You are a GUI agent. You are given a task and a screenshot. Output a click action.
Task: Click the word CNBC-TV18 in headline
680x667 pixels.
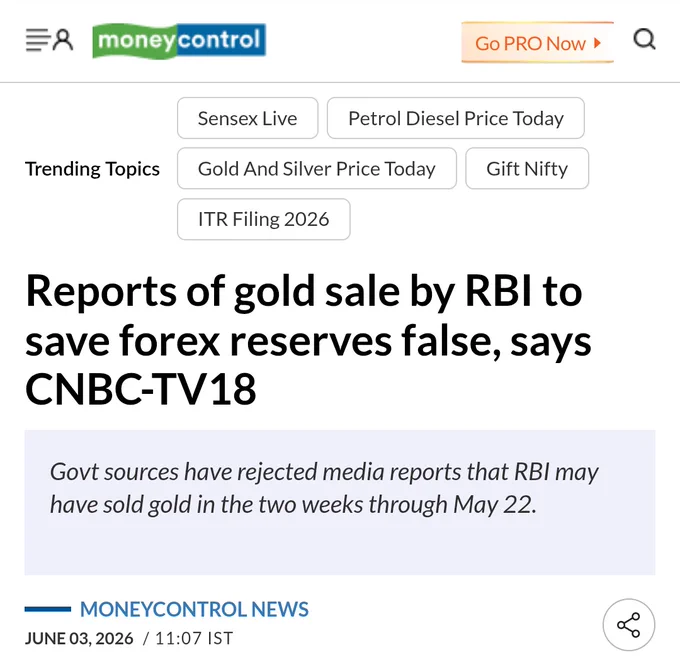pos(141,389)
